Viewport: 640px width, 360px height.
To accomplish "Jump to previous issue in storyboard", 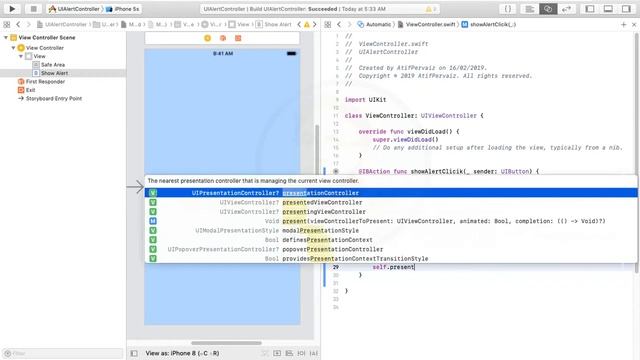I will (299, 24).
